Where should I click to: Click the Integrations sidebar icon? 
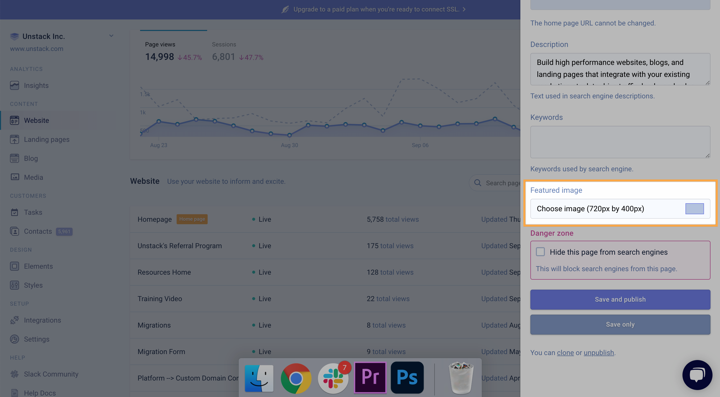click(x=15, y=320)
